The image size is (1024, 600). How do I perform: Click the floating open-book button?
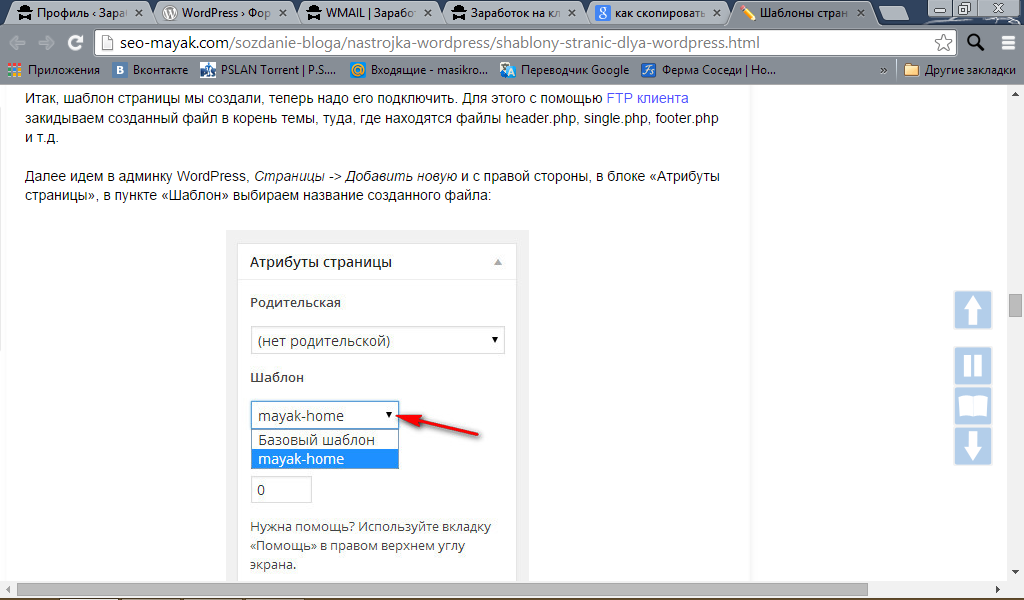point(973,406)
